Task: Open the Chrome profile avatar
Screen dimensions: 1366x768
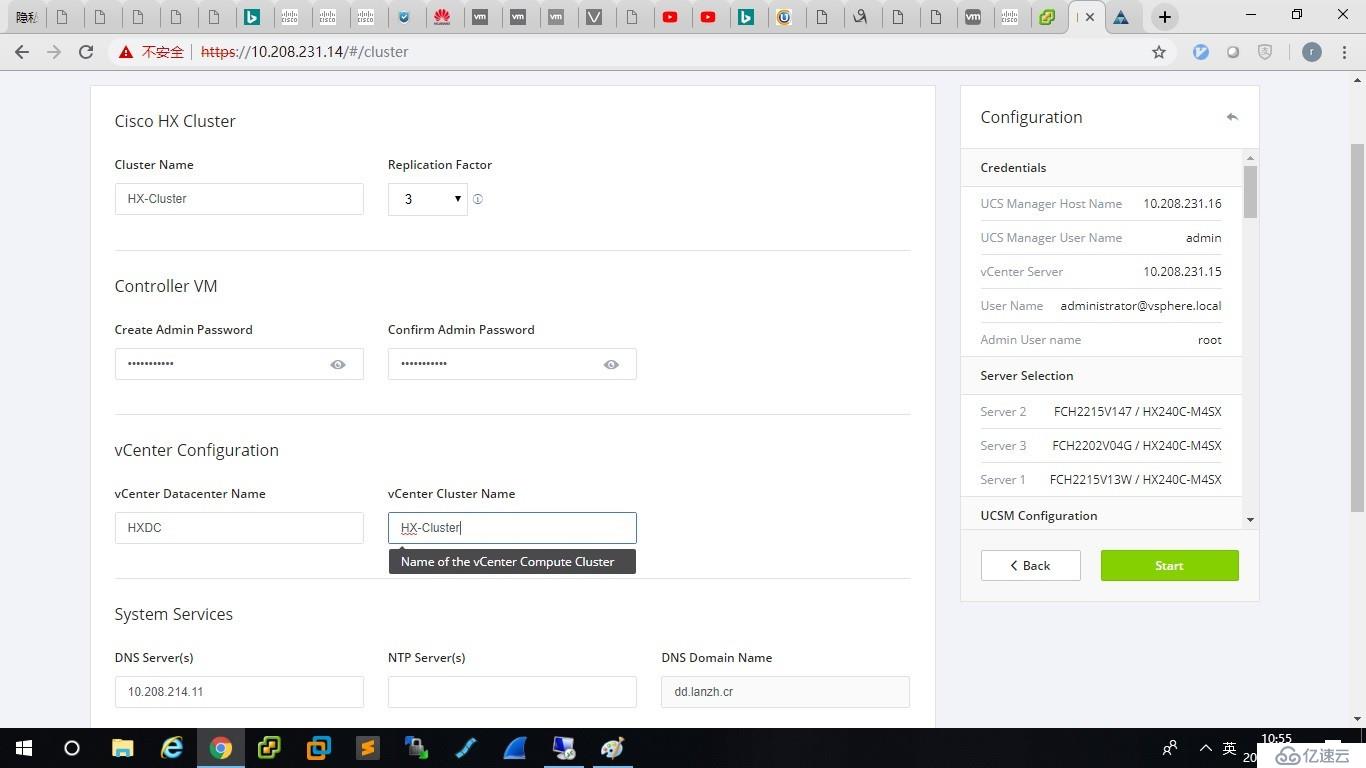Action: (1312, 52)
